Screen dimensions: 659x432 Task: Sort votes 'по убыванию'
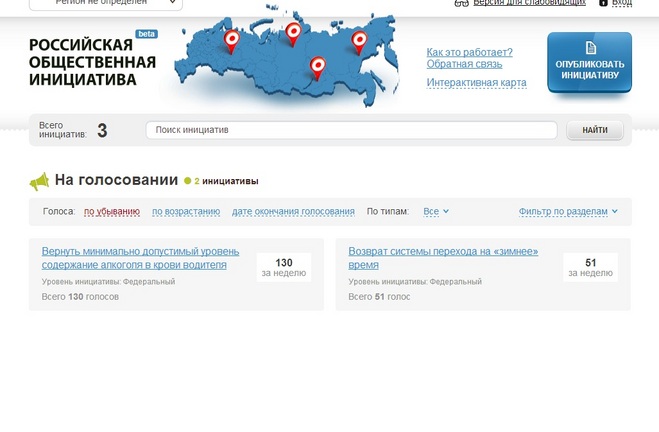pos(112,211)
